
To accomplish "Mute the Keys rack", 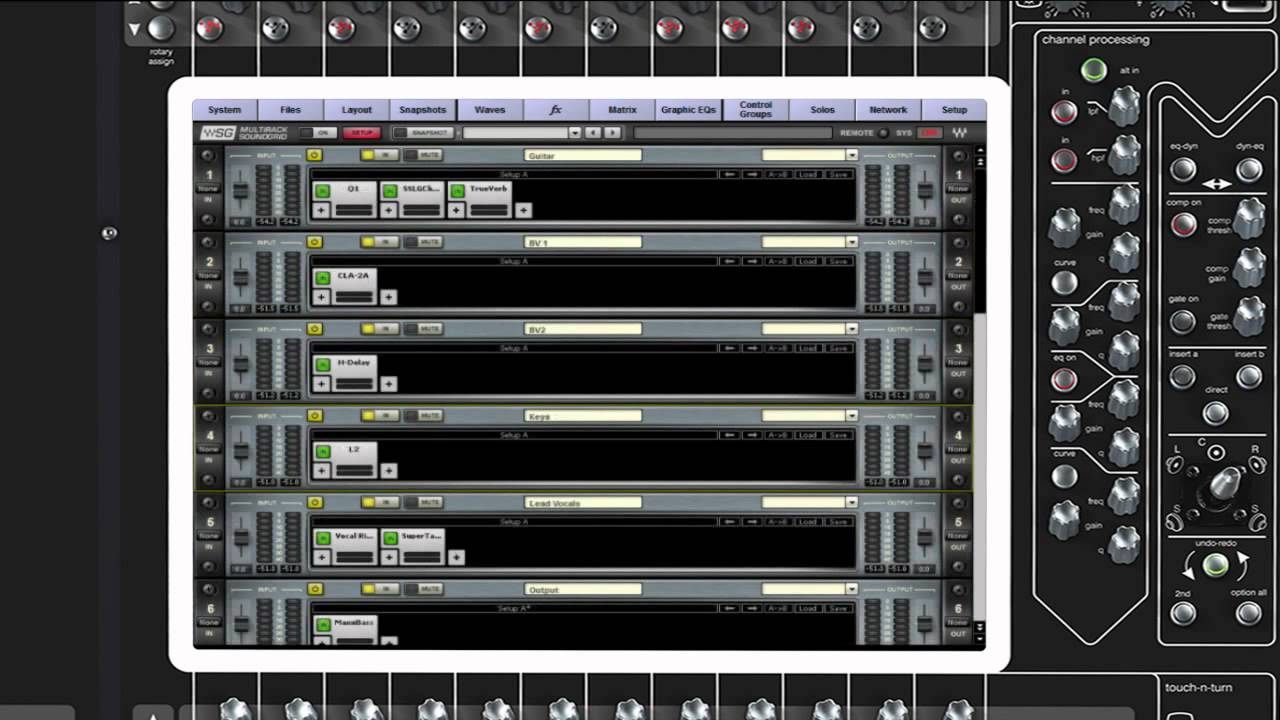I will click(424, 416).
